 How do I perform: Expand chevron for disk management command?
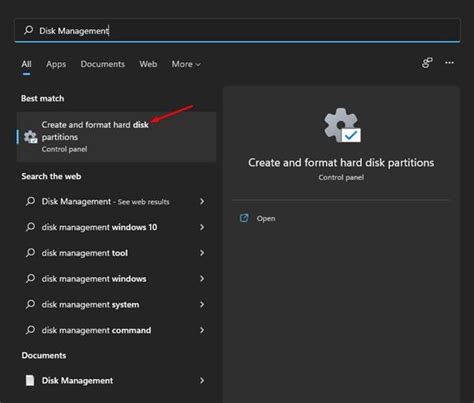pos(202,330)
